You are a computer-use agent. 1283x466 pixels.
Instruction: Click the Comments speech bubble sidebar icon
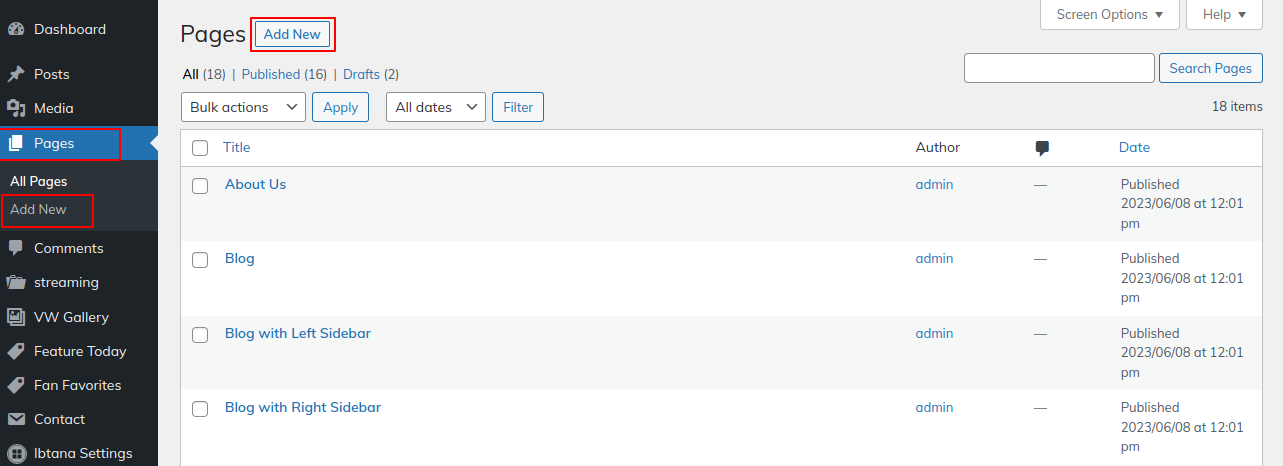[x=16, y=248]
